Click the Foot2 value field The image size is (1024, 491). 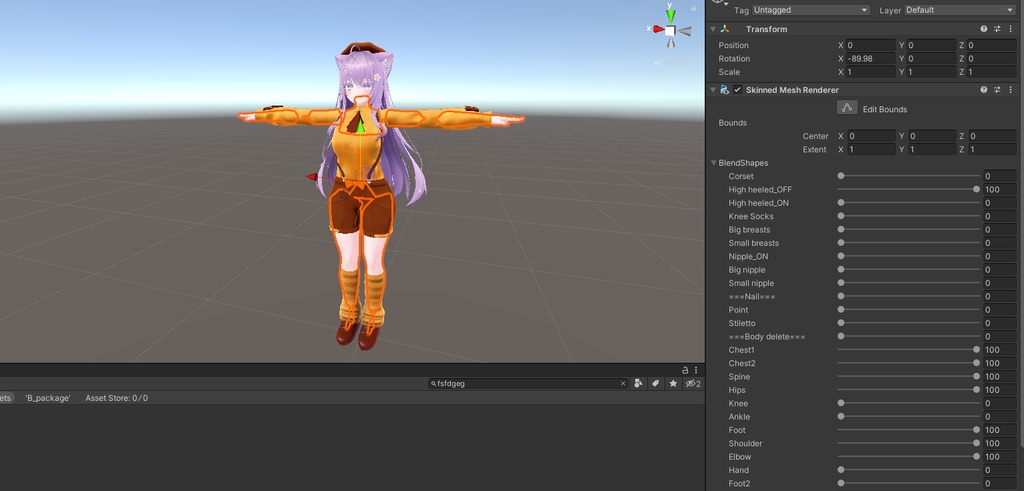(x=1000, y=484)
